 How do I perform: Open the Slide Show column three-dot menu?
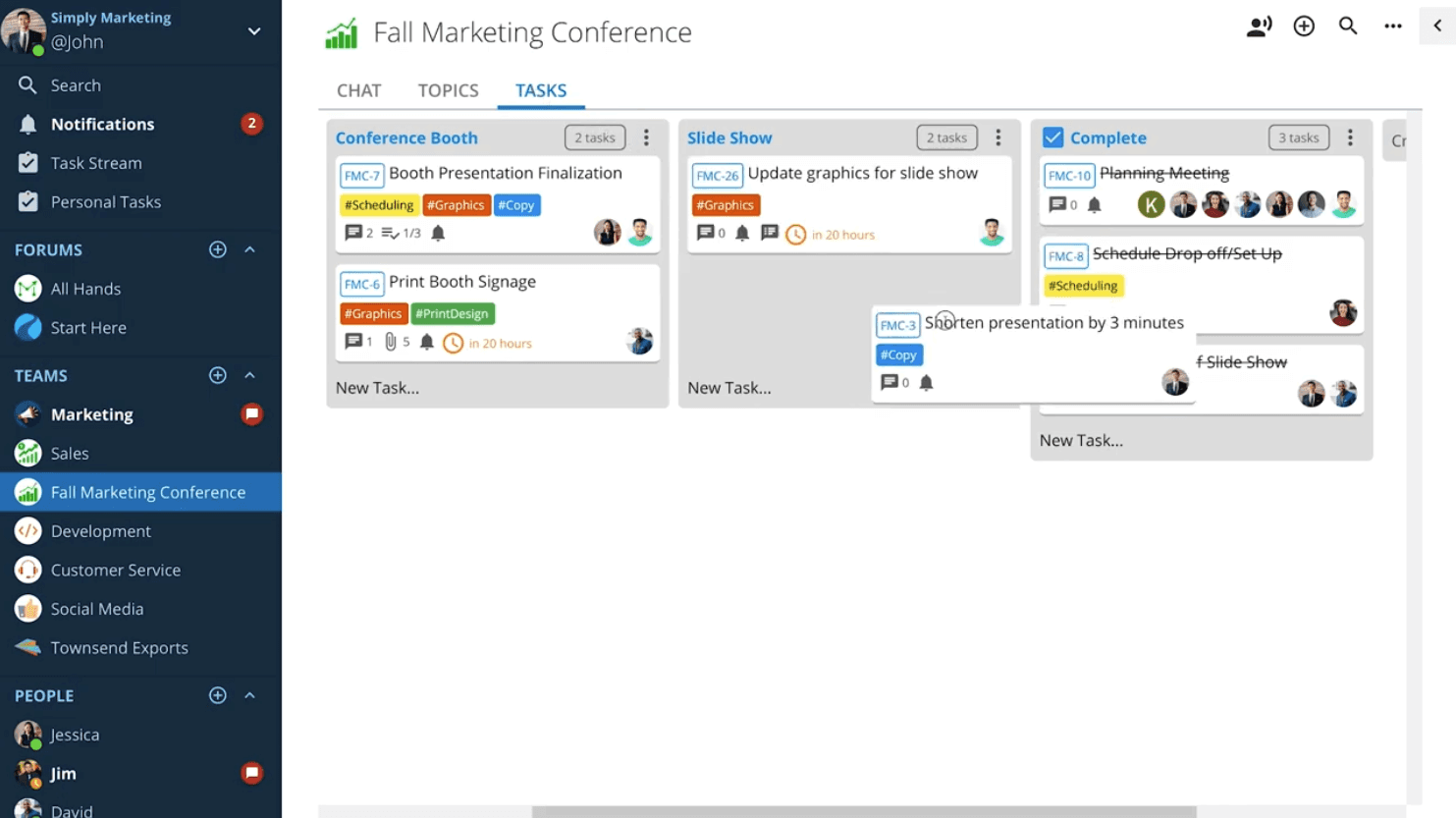(998, 137)
